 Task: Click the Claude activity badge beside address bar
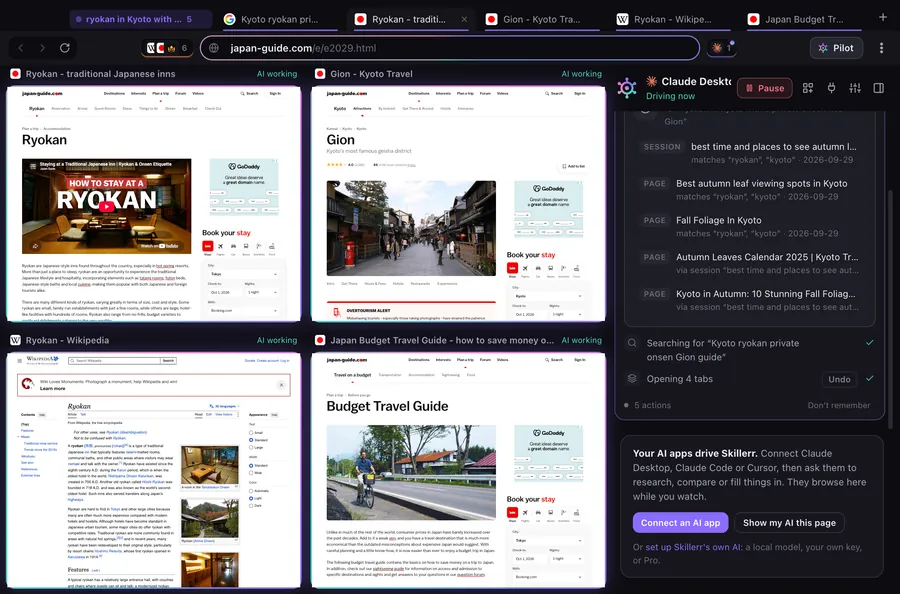(722, 48)
